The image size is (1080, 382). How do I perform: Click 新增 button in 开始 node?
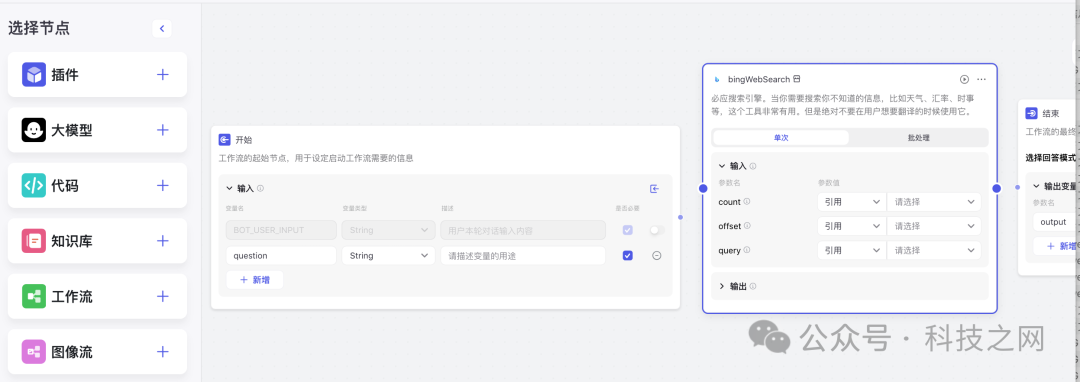point(255,280)
